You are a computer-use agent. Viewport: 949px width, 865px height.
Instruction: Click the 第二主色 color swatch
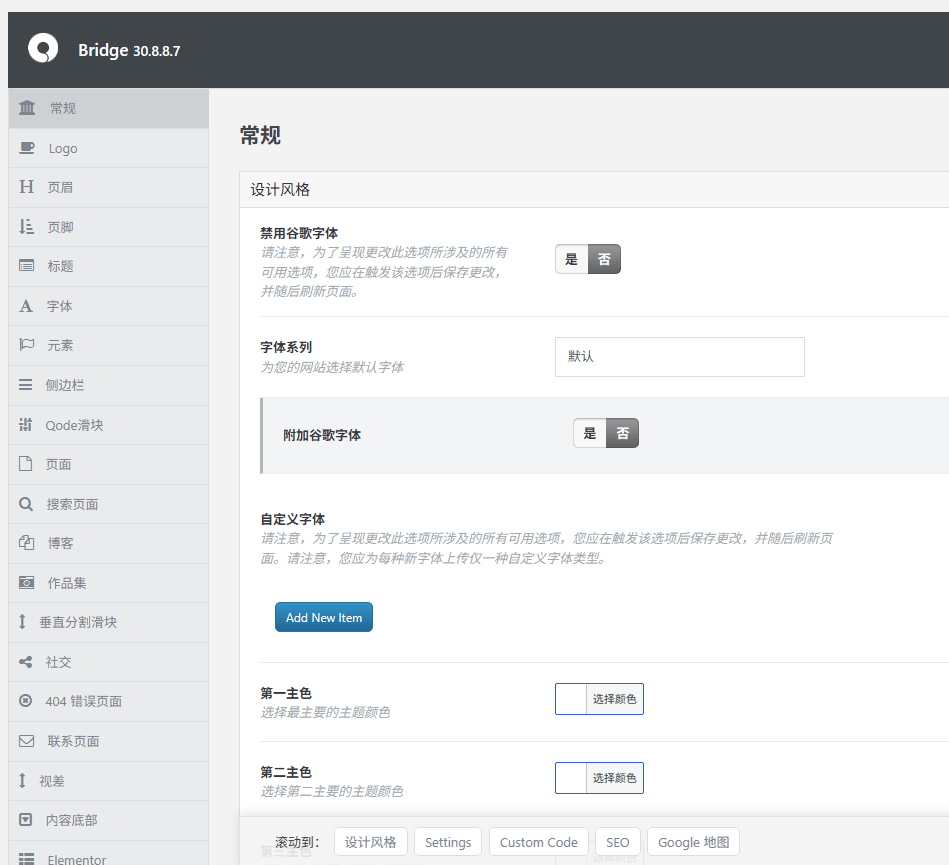pyautogui.click(x=571, y=778)
